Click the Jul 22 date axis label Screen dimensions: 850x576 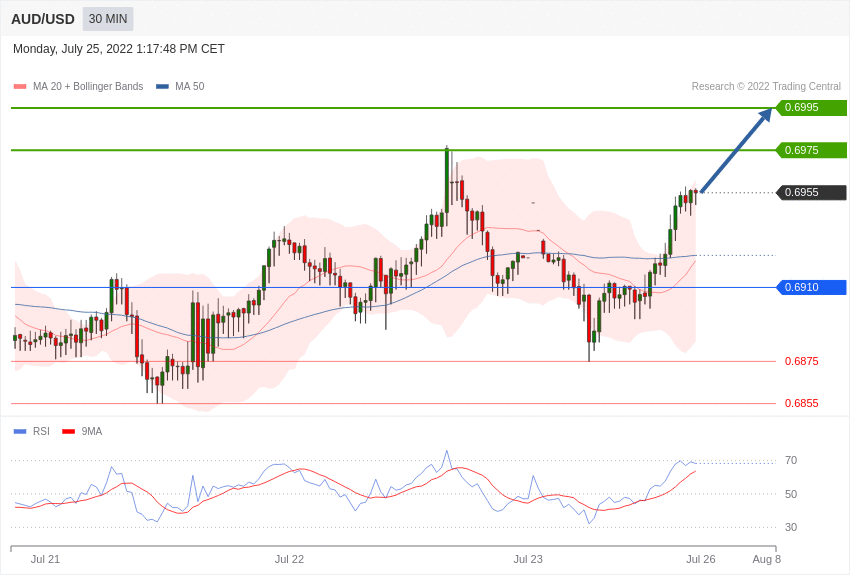[x=289, y=559]
